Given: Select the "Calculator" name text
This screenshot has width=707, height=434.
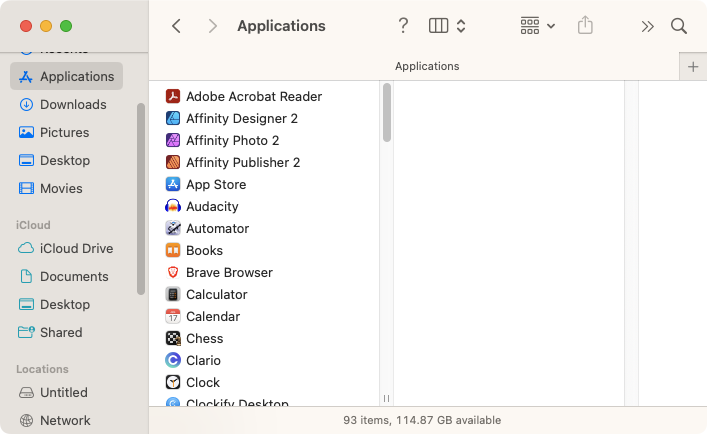Looking at the screenshot, I should click(x=217, y=295).
